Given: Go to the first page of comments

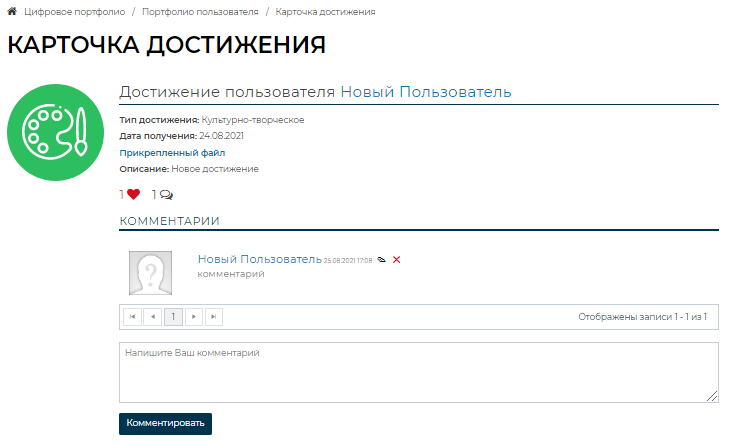Looking at the screenshot, I should click(132, 317).
